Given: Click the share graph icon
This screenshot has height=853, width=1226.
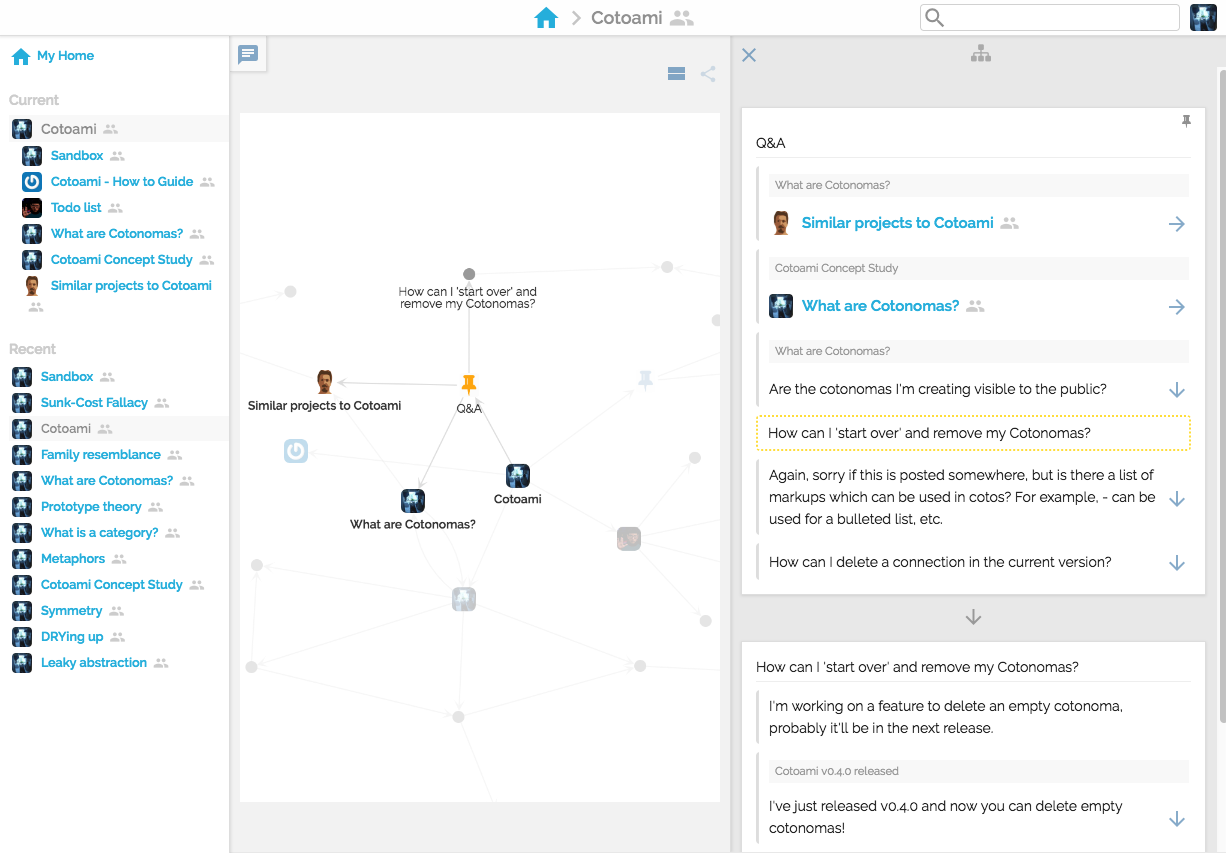Looking at the screenshot, I should coord(708,73).
